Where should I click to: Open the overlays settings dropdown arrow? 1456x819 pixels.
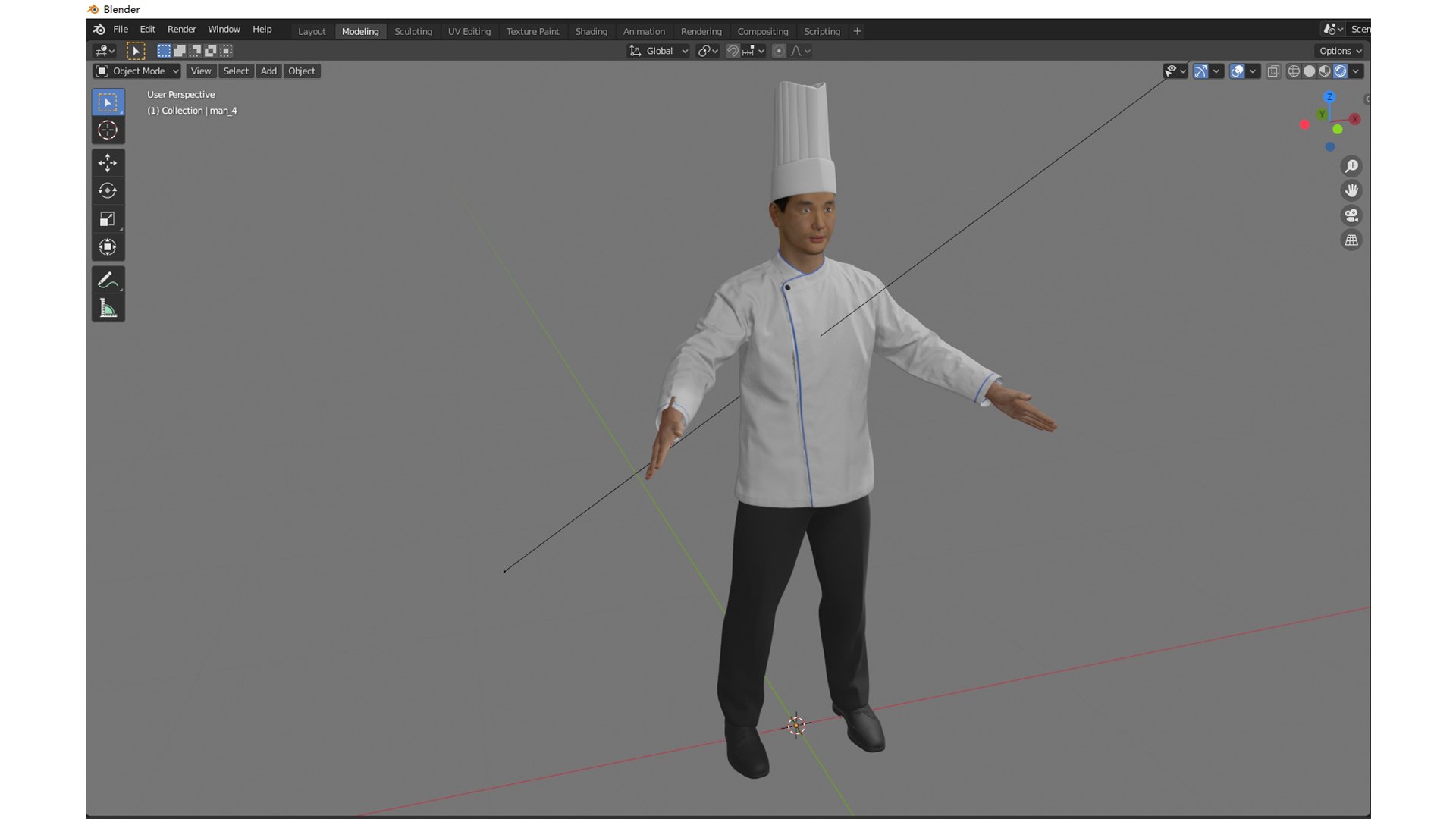[x=1253, y=71]
